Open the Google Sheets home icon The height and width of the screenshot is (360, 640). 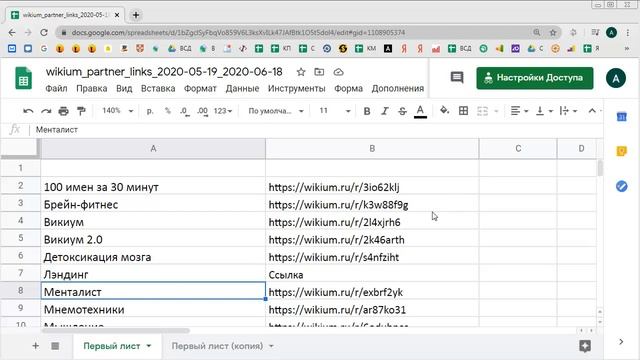23,78
